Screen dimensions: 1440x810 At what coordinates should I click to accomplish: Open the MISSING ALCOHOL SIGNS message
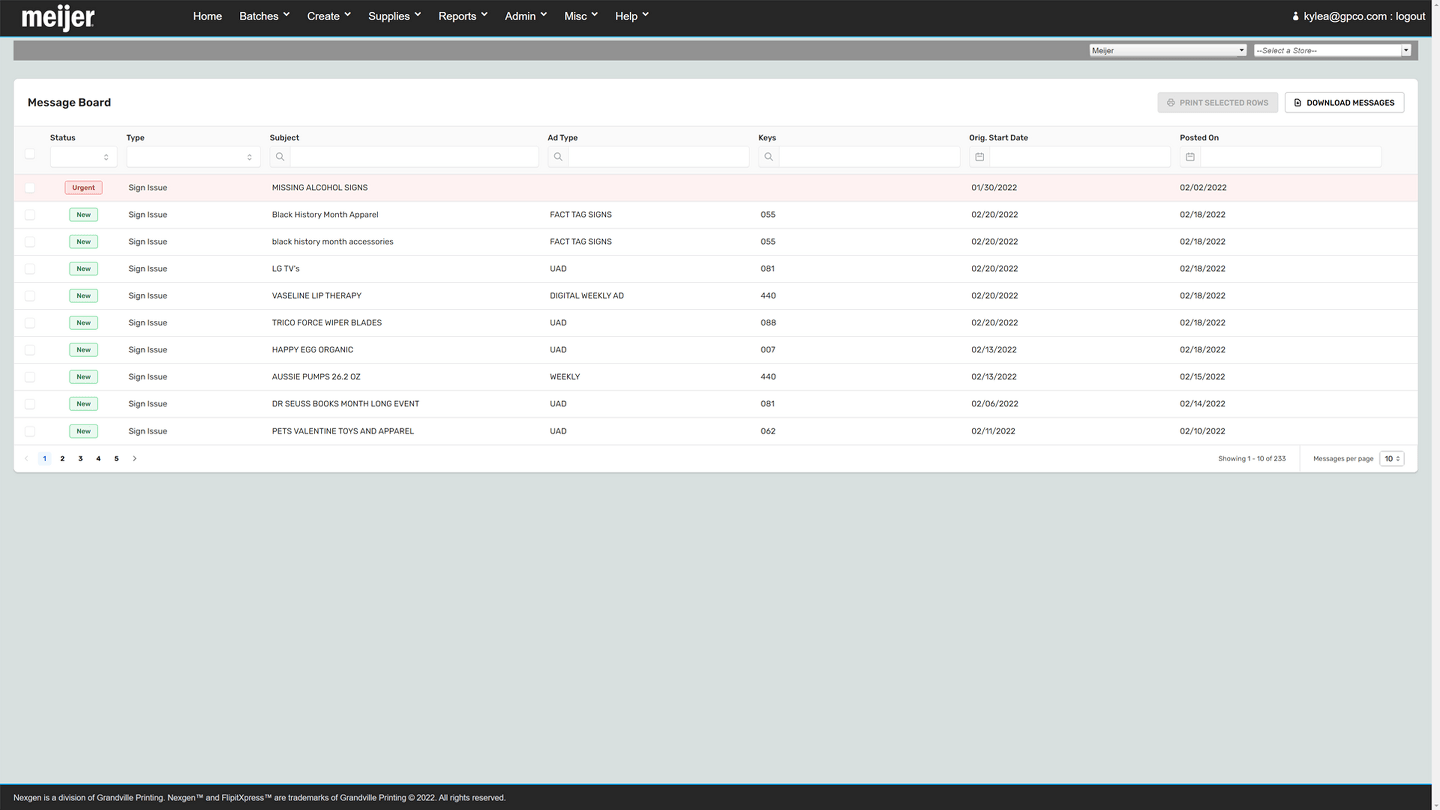click(x=320, y=188)
